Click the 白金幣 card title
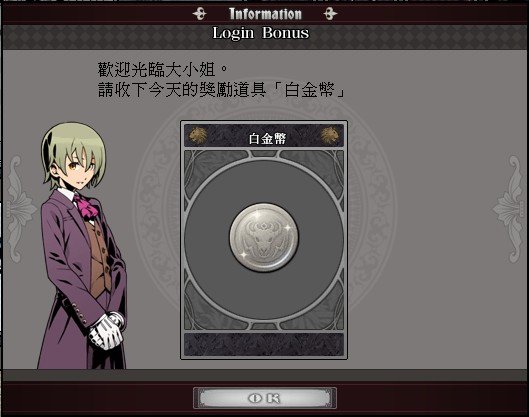 [x=267, y=138]
